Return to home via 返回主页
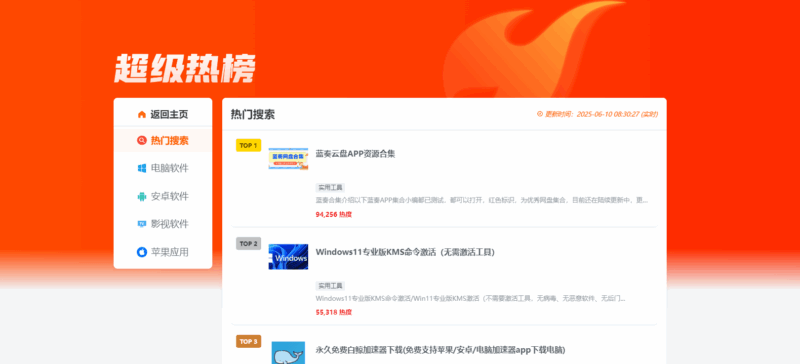Screen dimensions: 800x364 (x=163, y=114)
